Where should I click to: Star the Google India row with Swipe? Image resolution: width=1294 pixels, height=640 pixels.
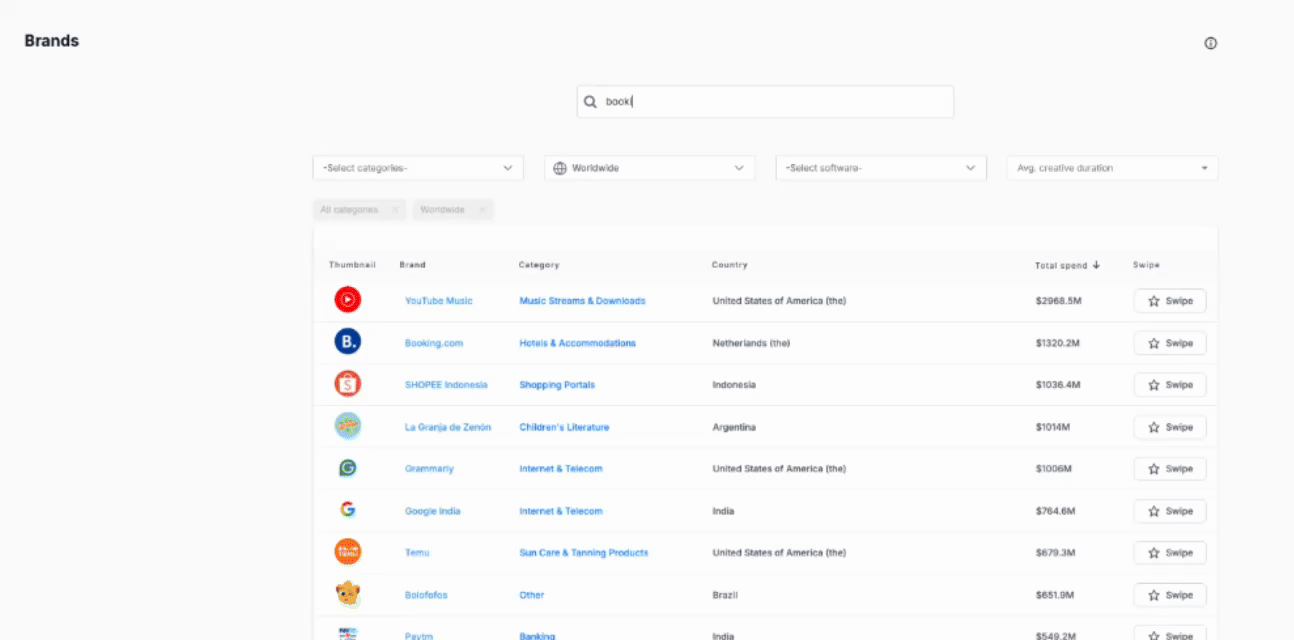coord(1169,511)
